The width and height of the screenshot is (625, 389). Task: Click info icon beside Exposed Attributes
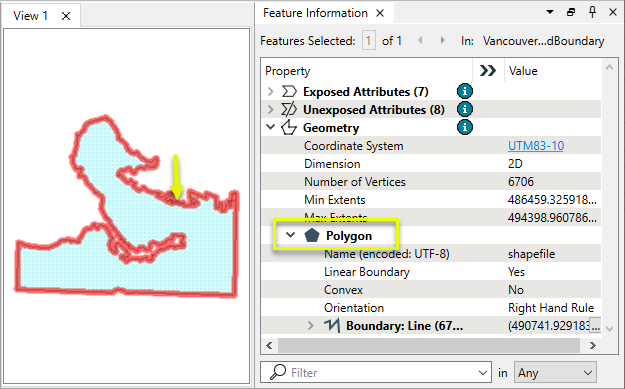click(x=464, y=91)
